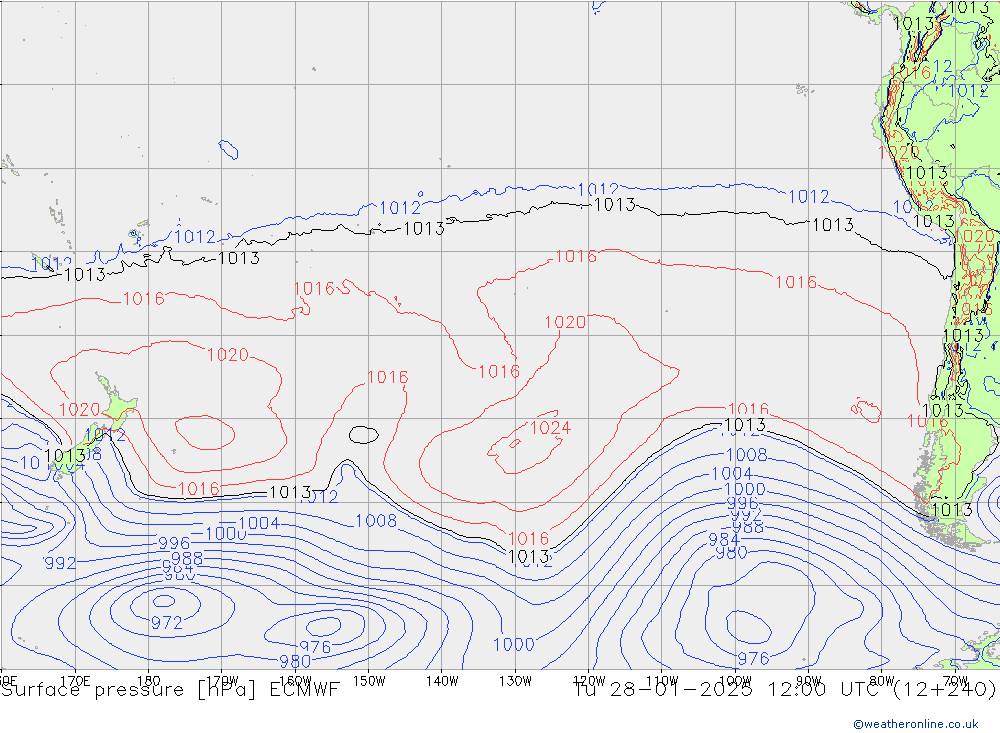Click the 90W longitude label
1000x733 pixels.
pyautogui.click(x=808, y=679)
